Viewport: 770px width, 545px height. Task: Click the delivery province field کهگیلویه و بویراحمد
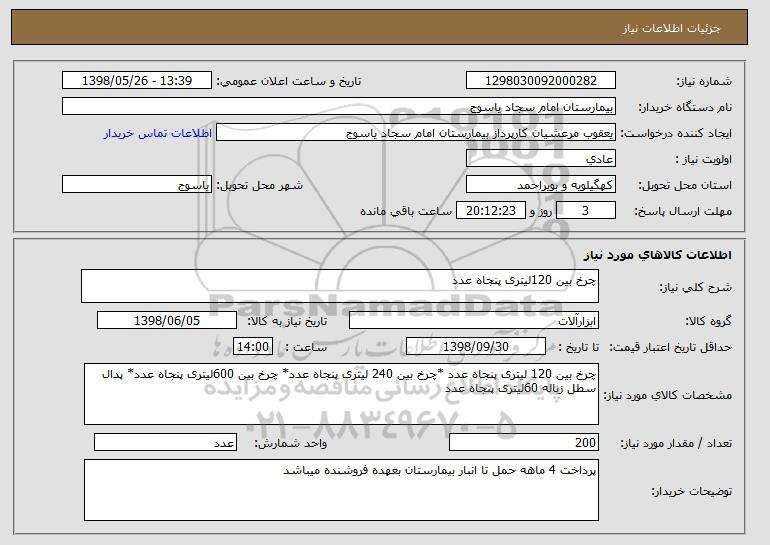(x=541, y=185)
